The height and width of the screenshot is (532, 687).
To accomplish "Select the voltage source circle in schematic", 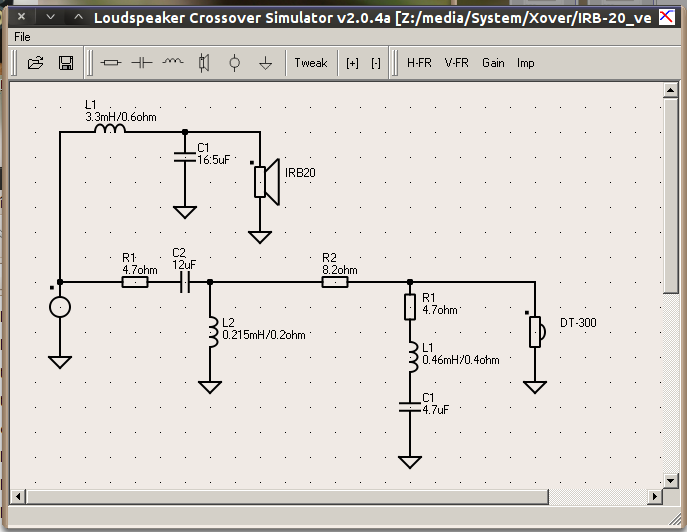I will (x=60, y=307).
